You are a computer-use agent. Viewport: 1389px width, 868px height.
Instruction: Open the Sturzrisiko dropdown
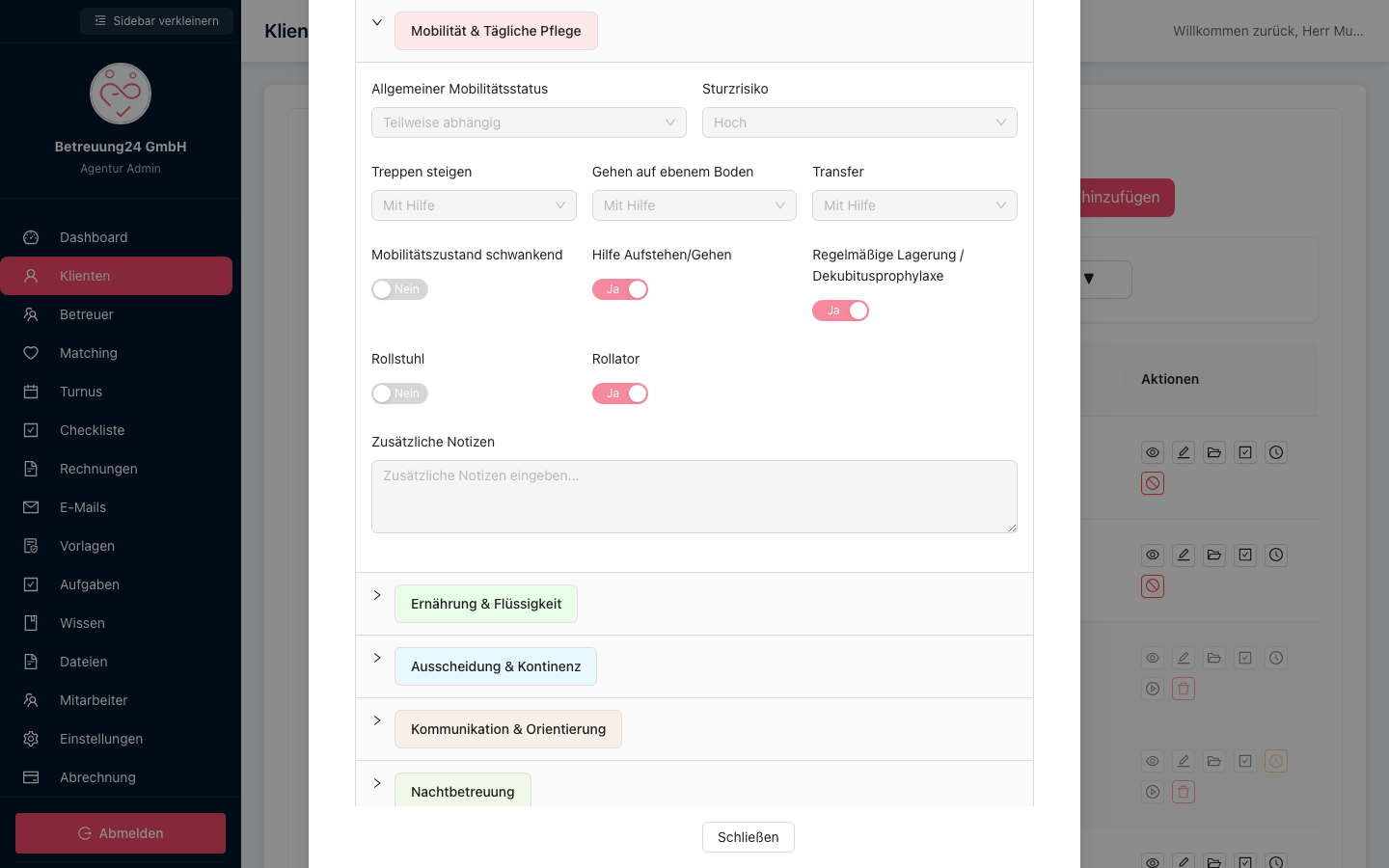[x=859, y=122]
